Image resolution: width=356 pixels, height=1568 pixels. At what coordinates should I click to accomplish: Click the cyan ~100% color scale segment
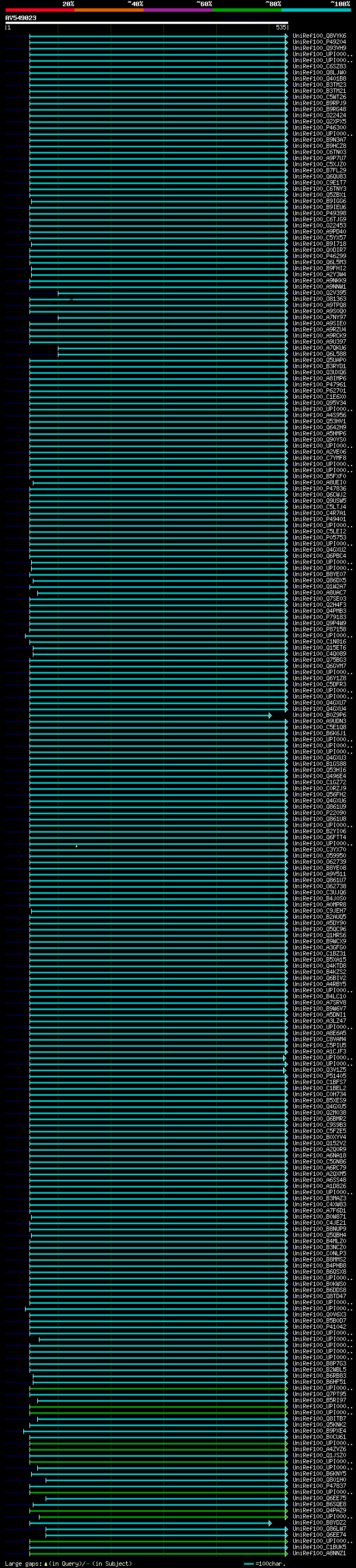[x=316, y=10]
